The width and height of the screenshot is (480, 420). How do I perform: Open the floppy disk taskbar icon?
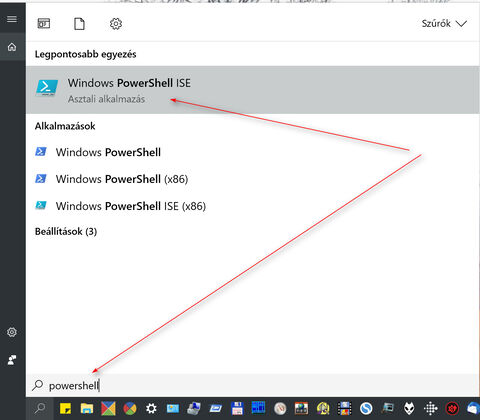click(x=237, y=408)
